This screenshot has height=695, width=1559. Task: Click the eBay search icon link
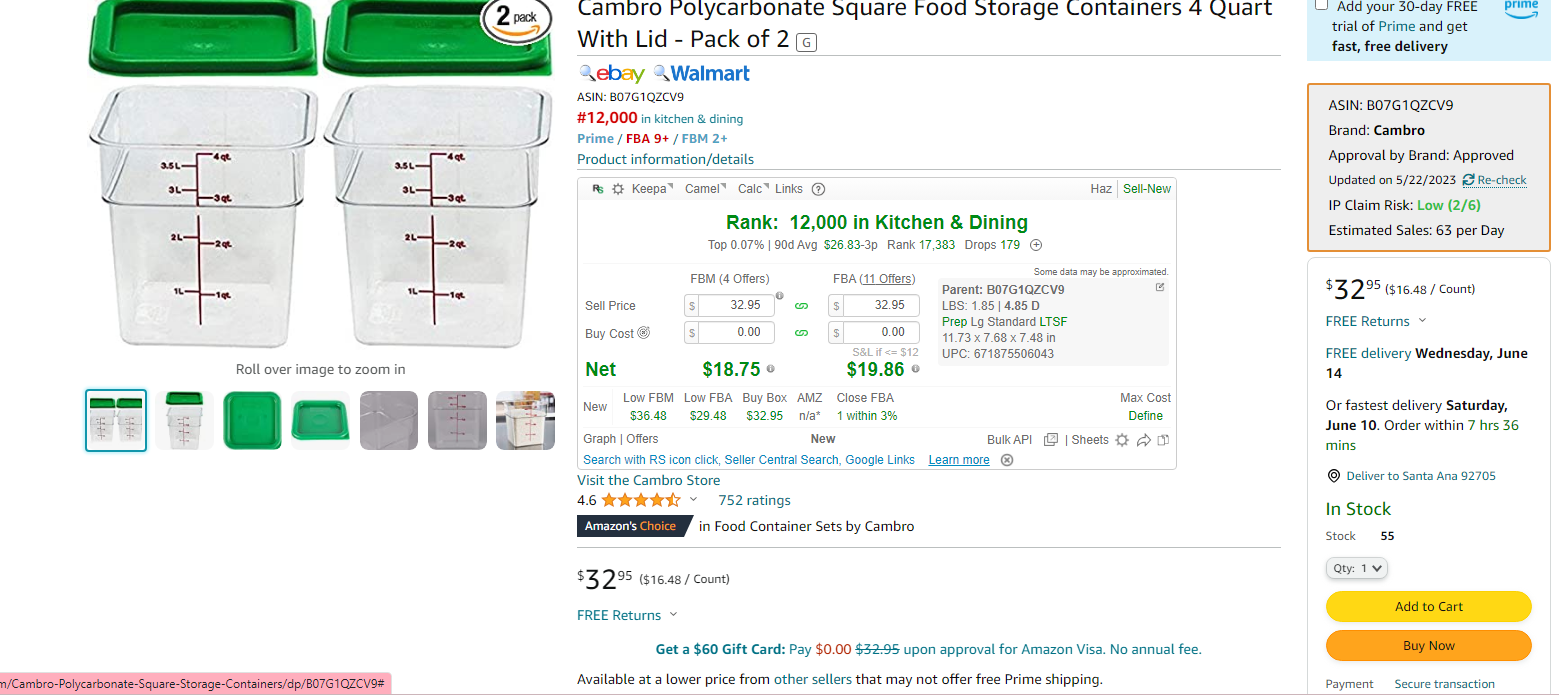point(611,74)
